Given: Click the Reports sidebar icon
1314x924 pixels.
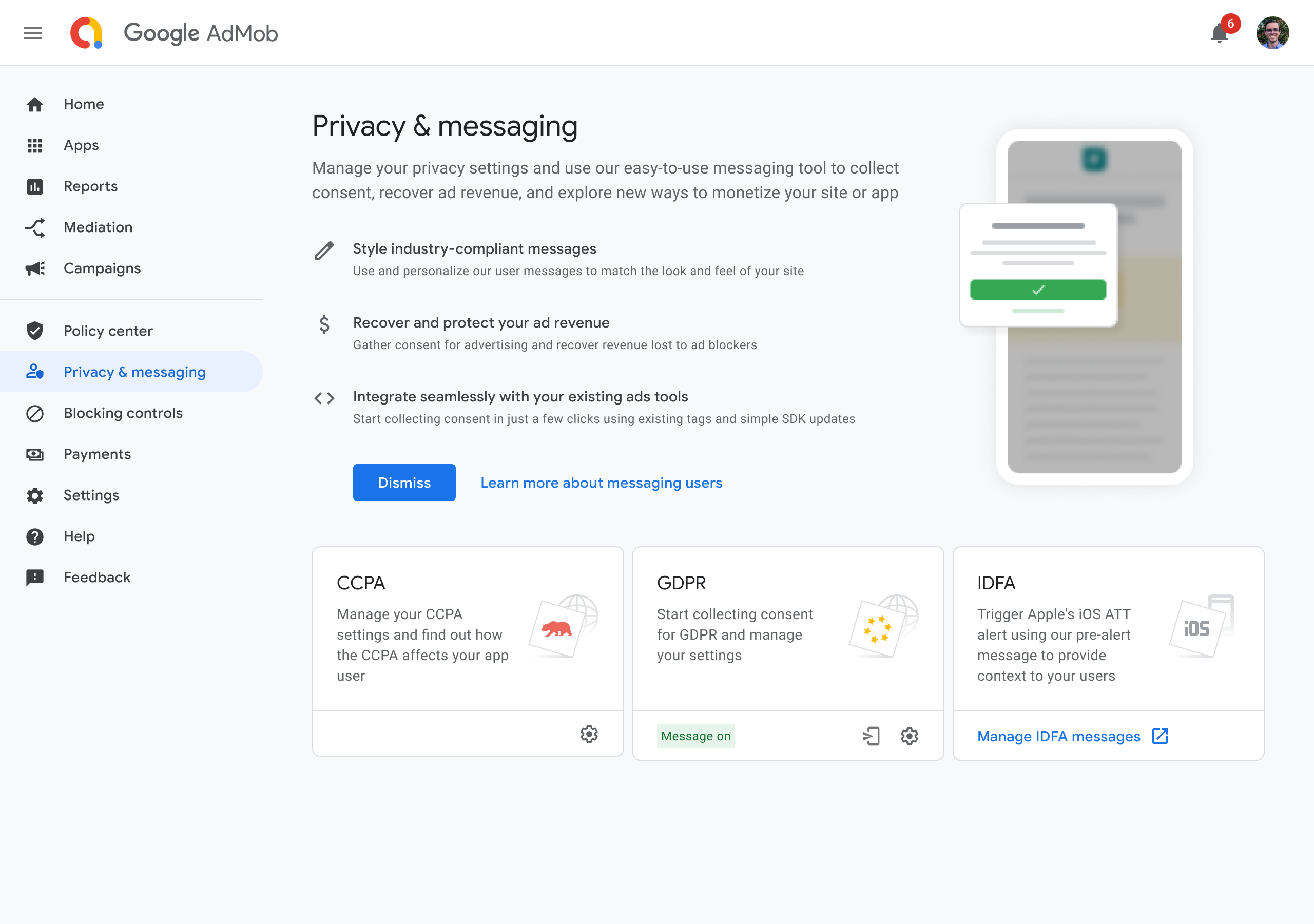Looking at the screenshot, I should click(35, 186).
